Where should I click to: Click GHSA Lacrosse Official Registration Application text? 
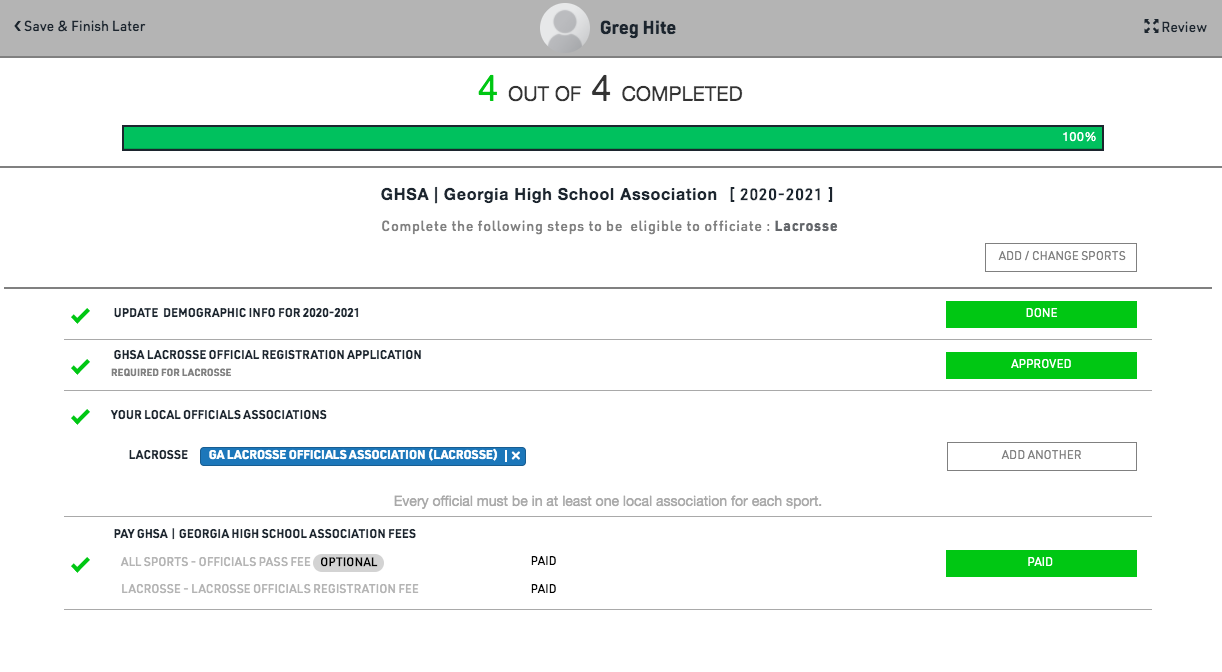point(268,355)
